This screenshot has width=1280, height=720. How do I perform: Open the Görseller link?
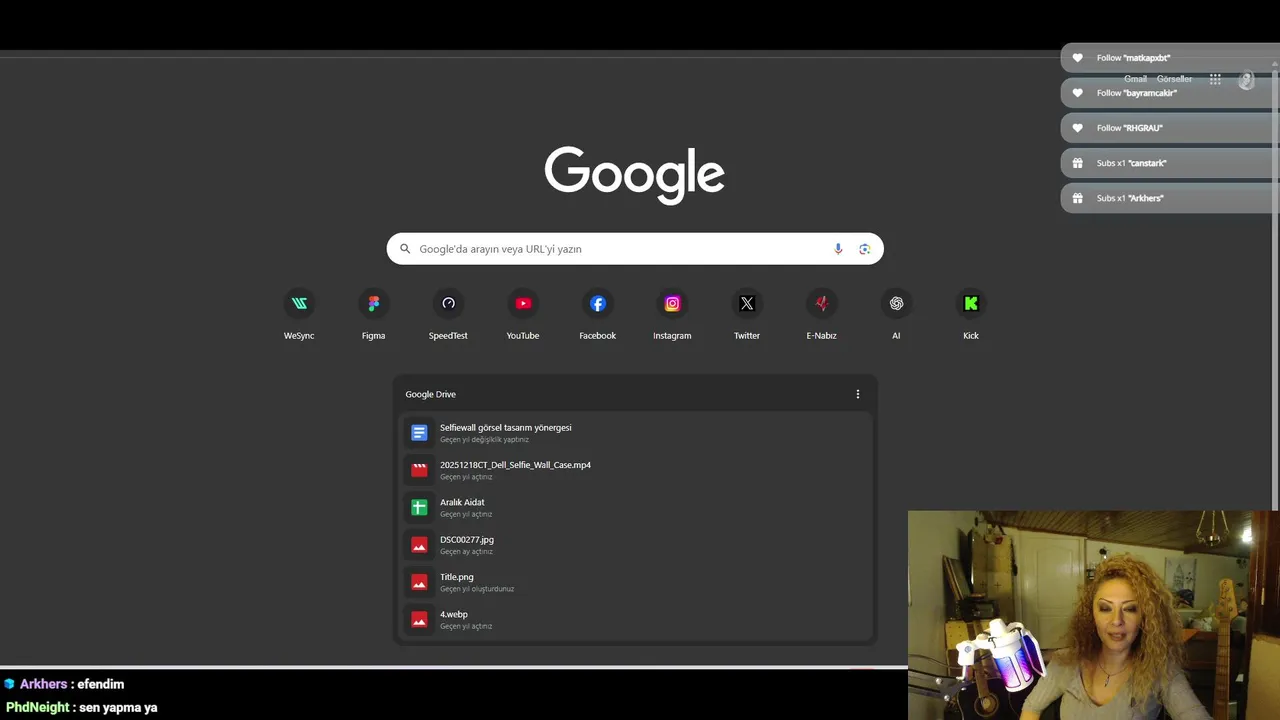coord(1174,79)
